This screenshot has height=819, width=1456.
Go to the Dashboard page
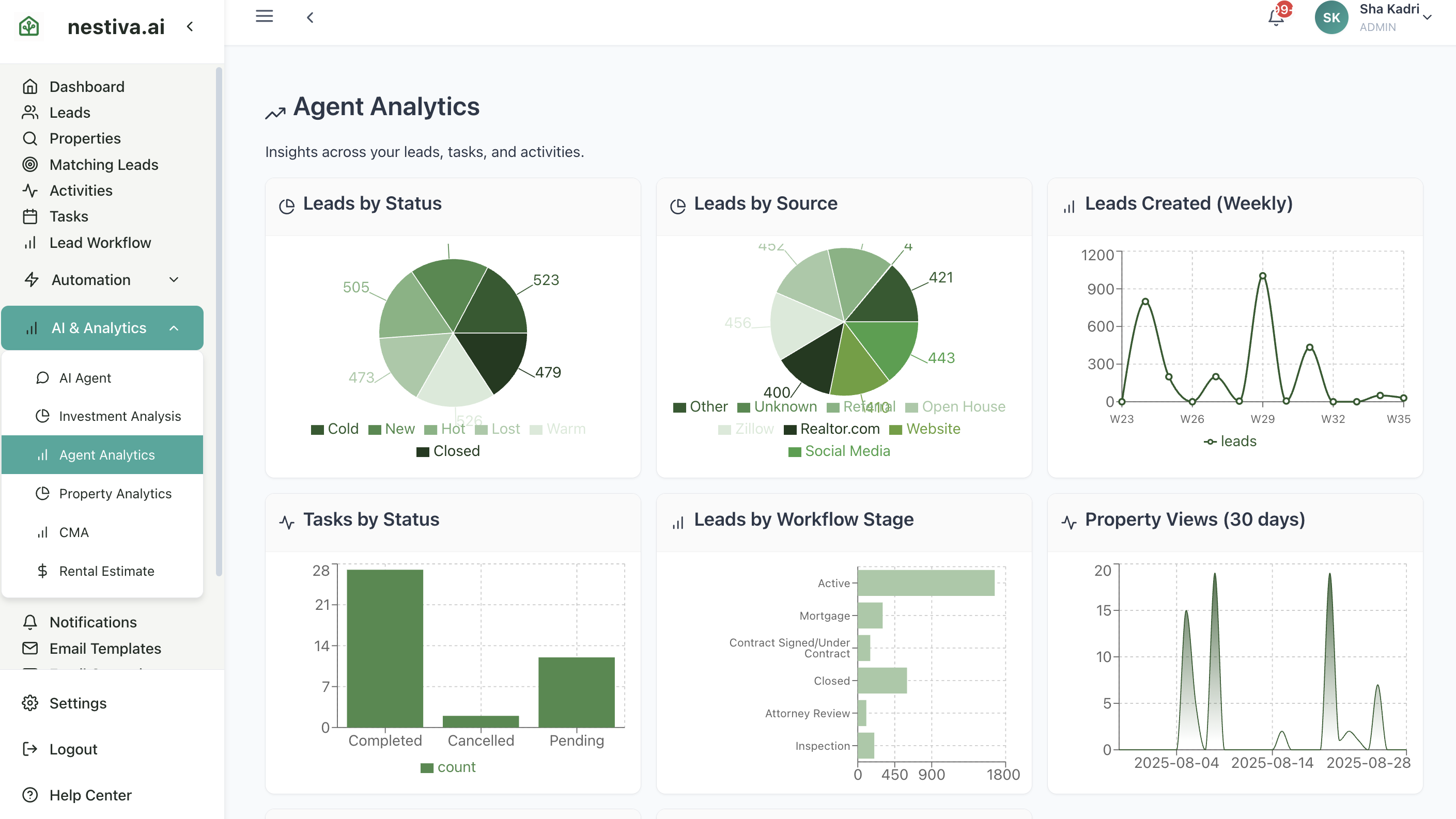tap(86, 86)
